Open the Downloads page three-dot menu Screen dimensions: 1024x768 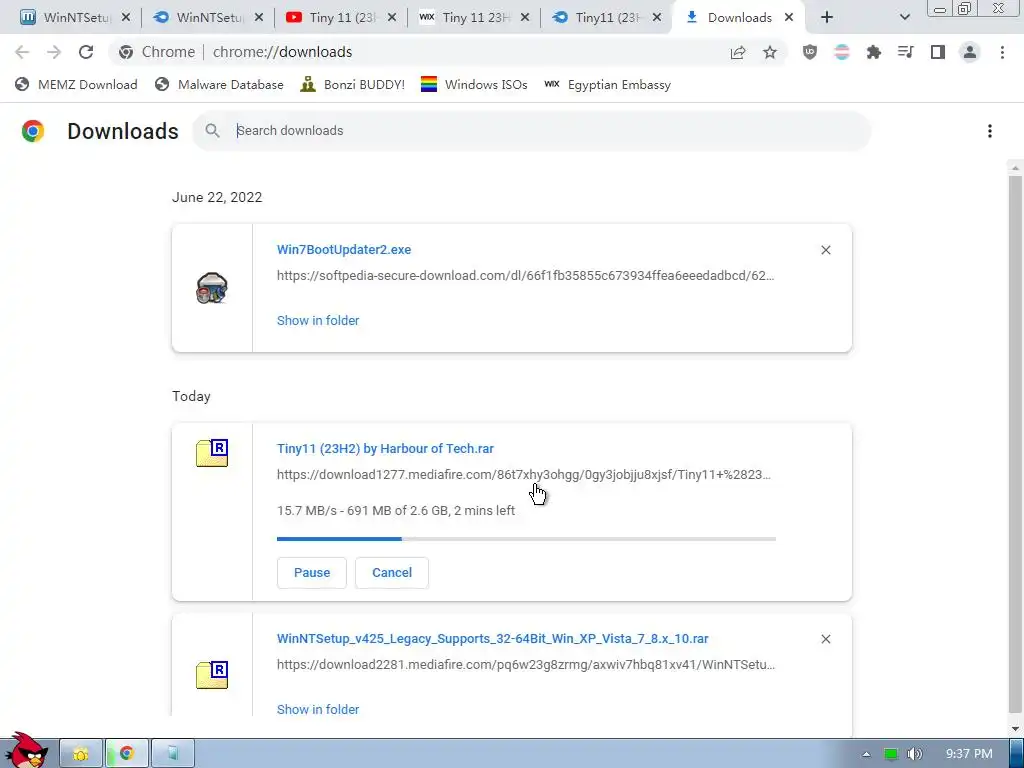(x=990, y=131)
